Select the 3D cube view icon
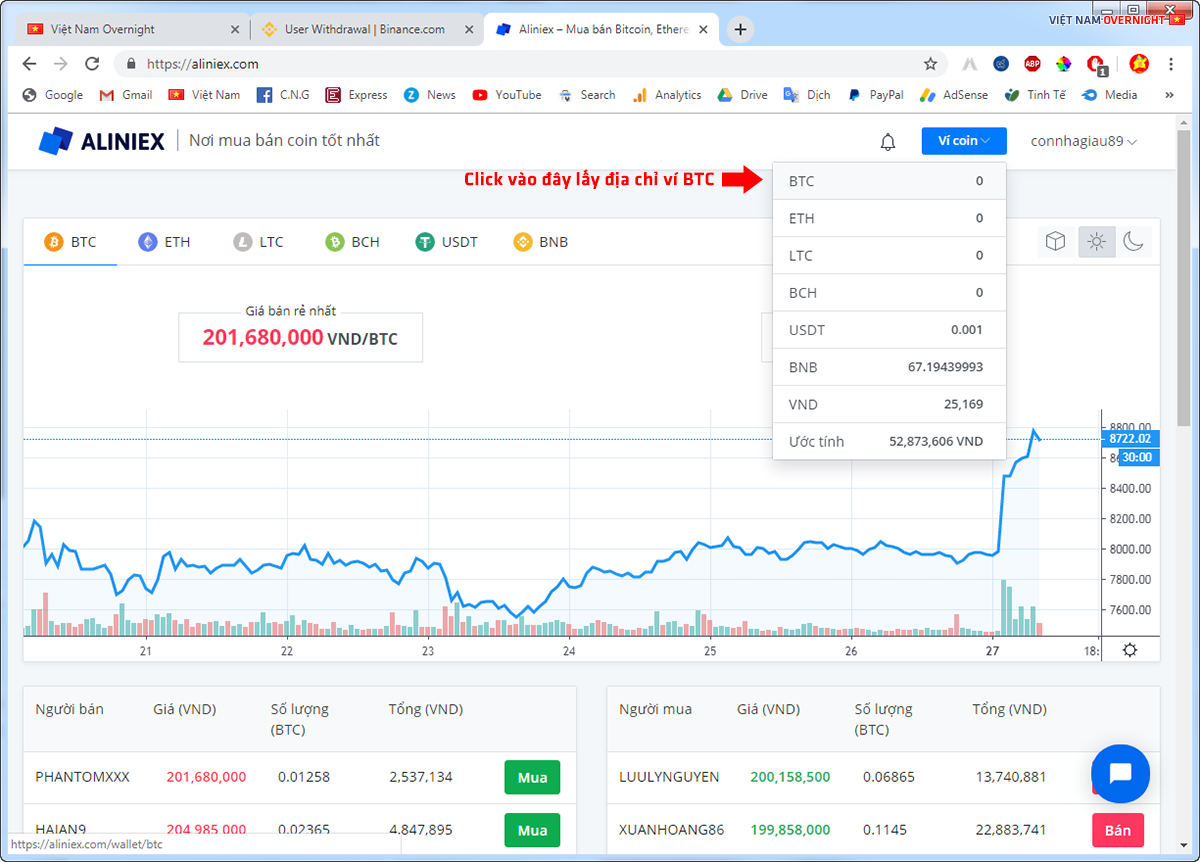The width and height of the screenshot is (1200, 862). [x=1055, y=241]
